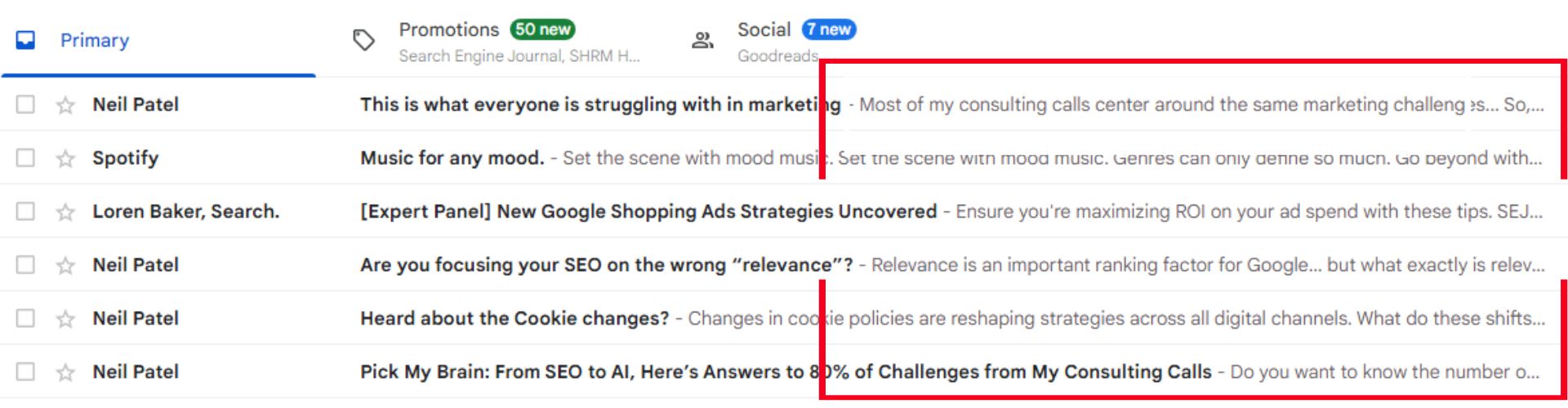Open the Heard about Cookie changes email
The image size is (1568, 408).
coord(784,318)
